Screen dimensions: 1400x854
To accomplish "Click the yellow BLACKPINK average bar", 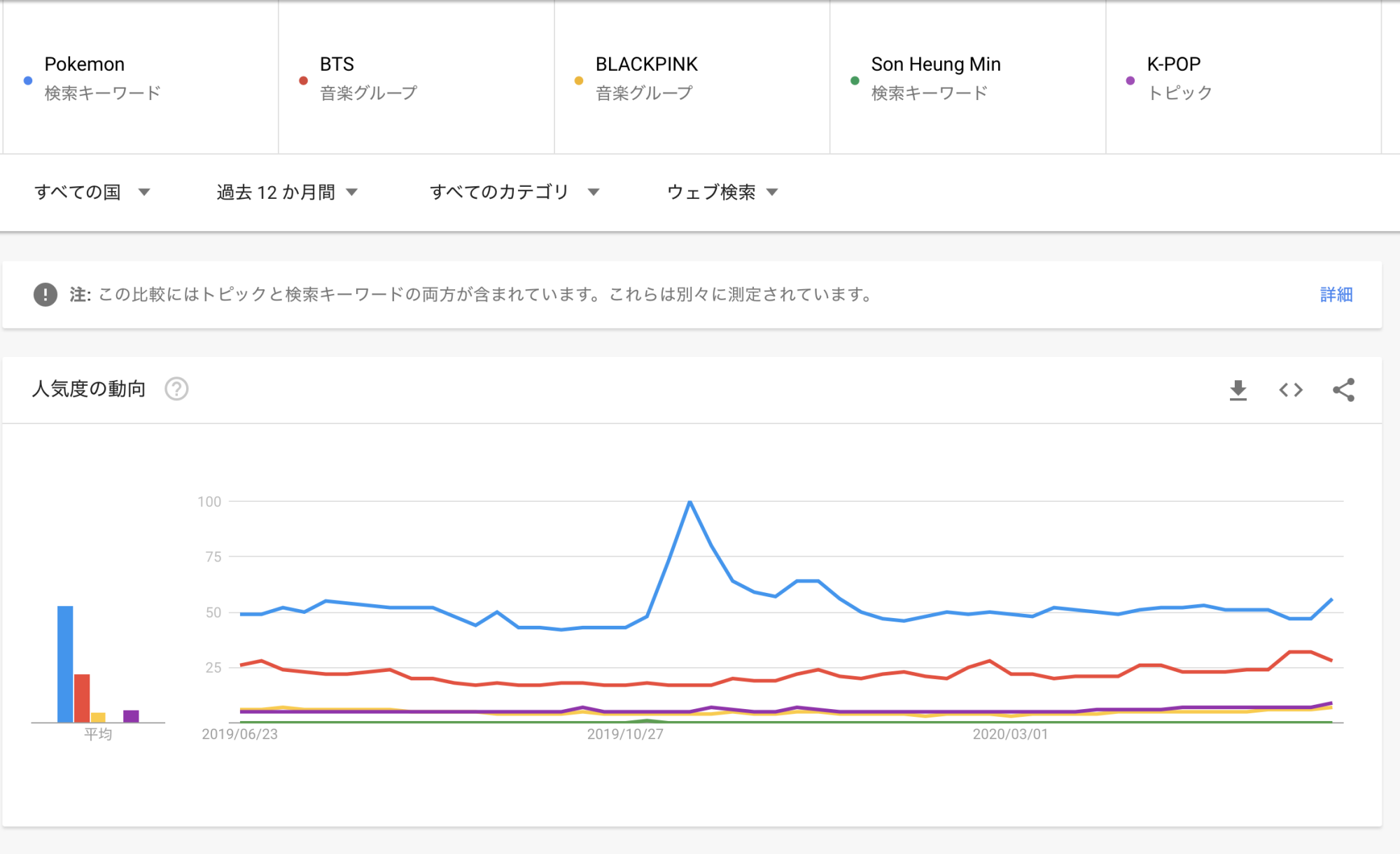I will point(98,717).
